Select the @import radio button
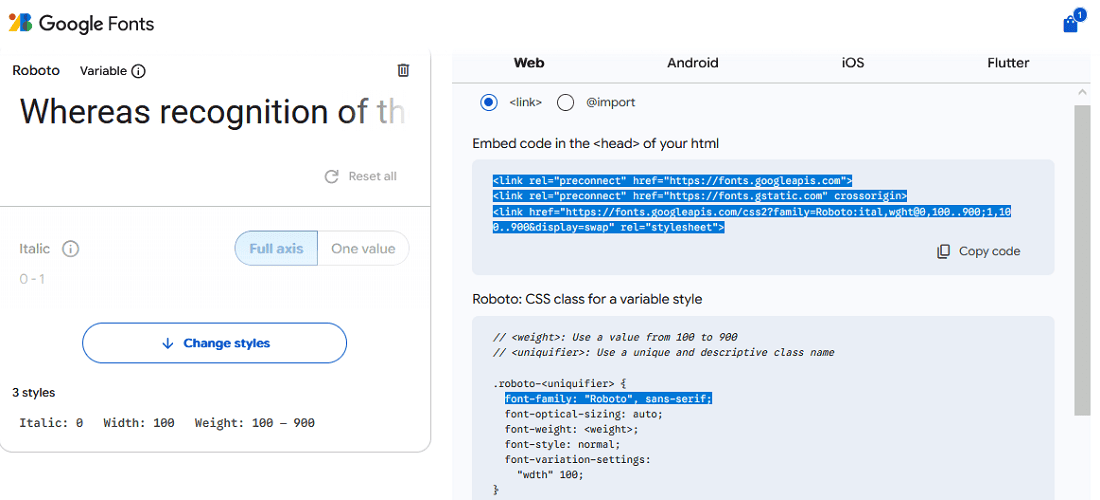 click(x=565, y=102)
